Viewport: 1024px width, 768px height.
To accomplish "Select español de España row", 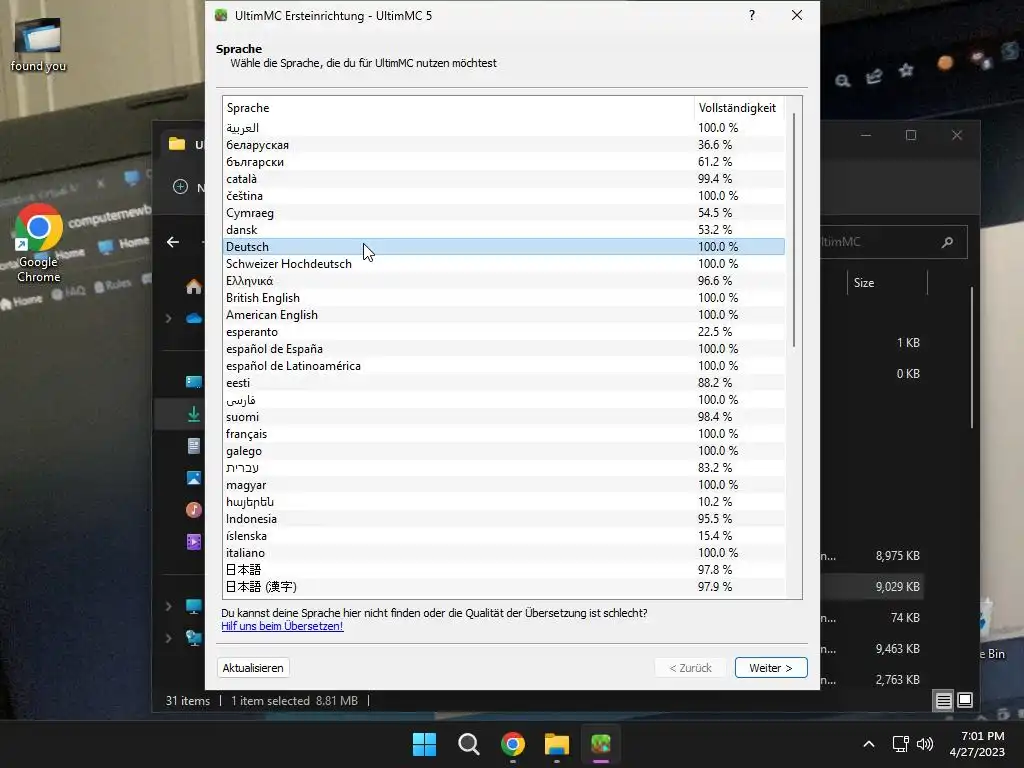I will (504, 349).
